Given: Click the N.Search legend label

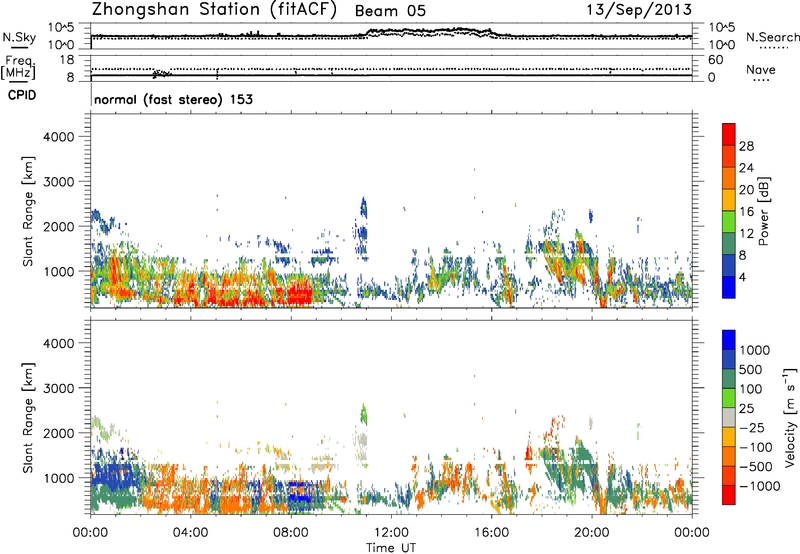Looking at the screenshot, I should click(x=772, y=37).
